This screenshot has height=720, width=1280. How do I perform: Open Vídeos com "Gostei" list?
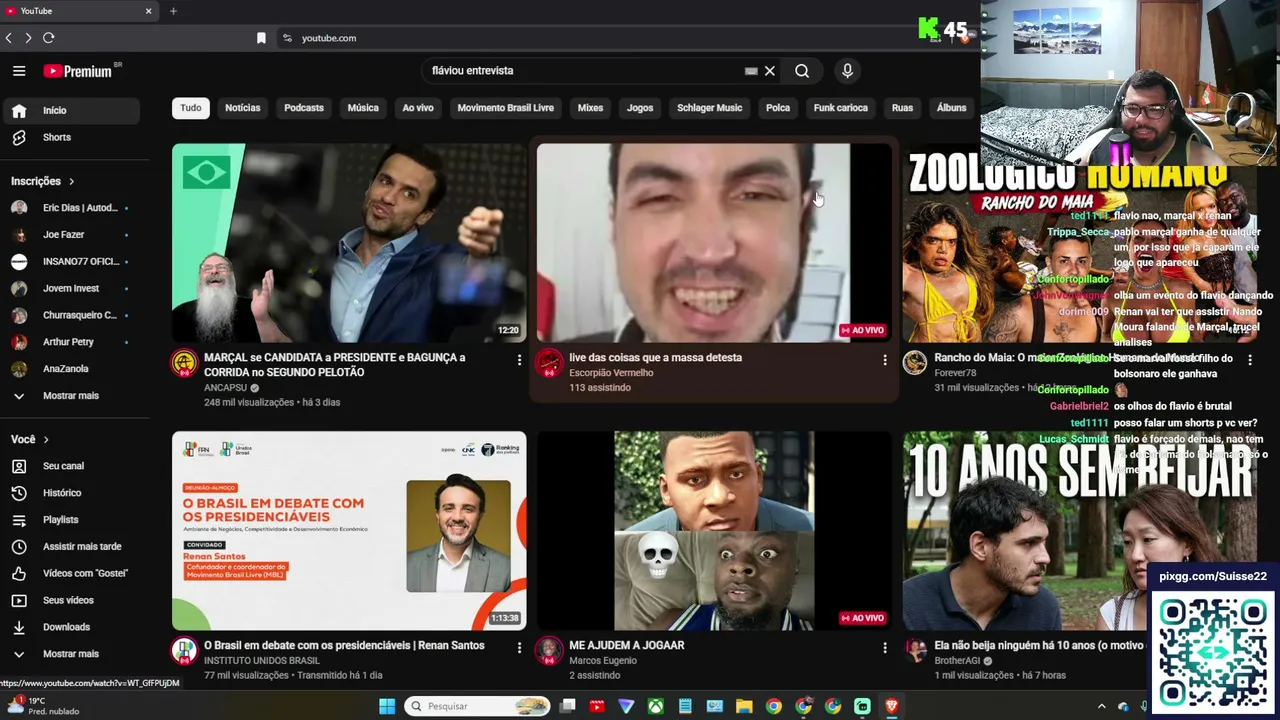pos(70,573)
